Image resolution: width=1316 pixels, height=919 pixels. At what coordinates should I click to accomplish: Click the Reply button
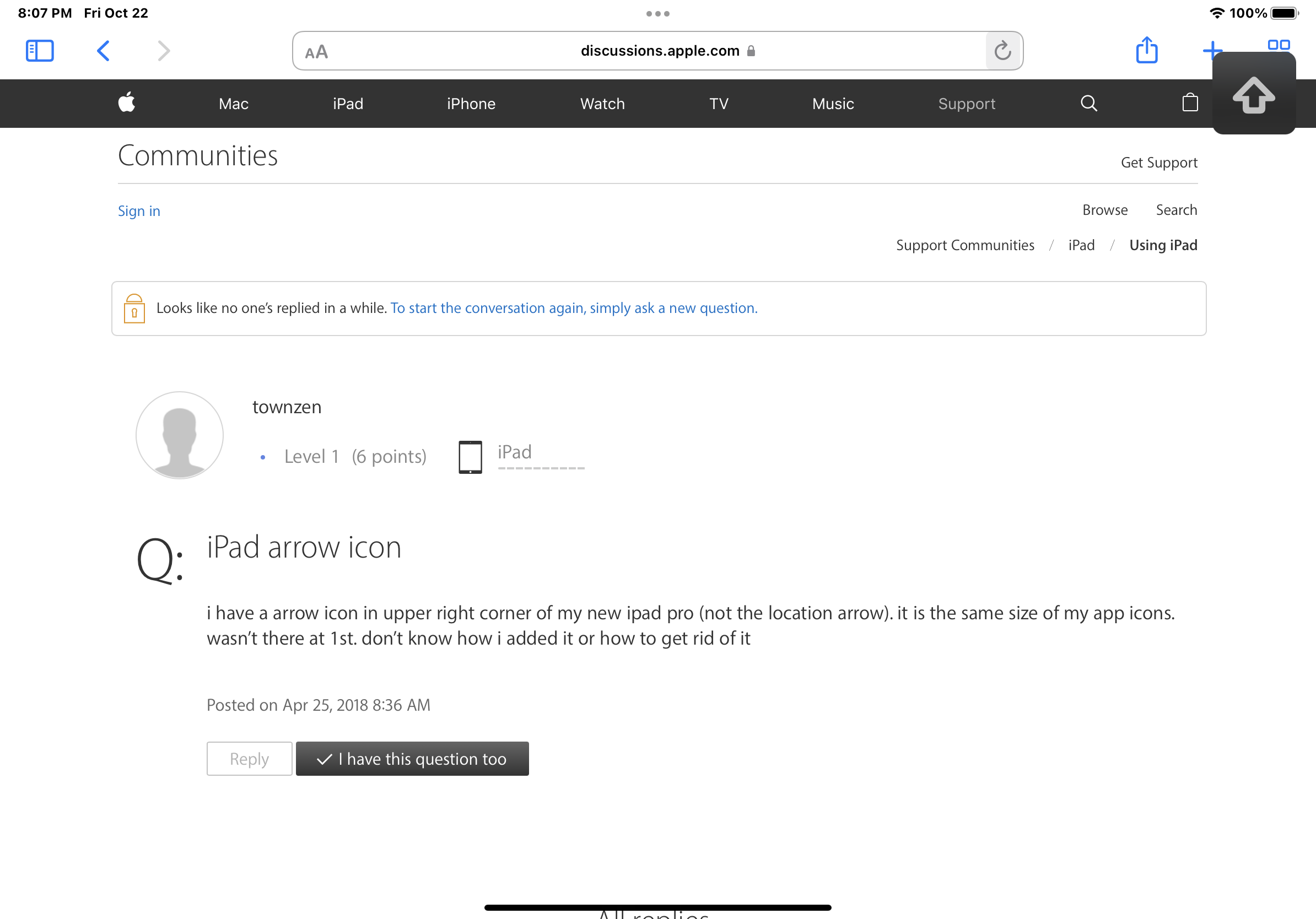click(249, 759)
